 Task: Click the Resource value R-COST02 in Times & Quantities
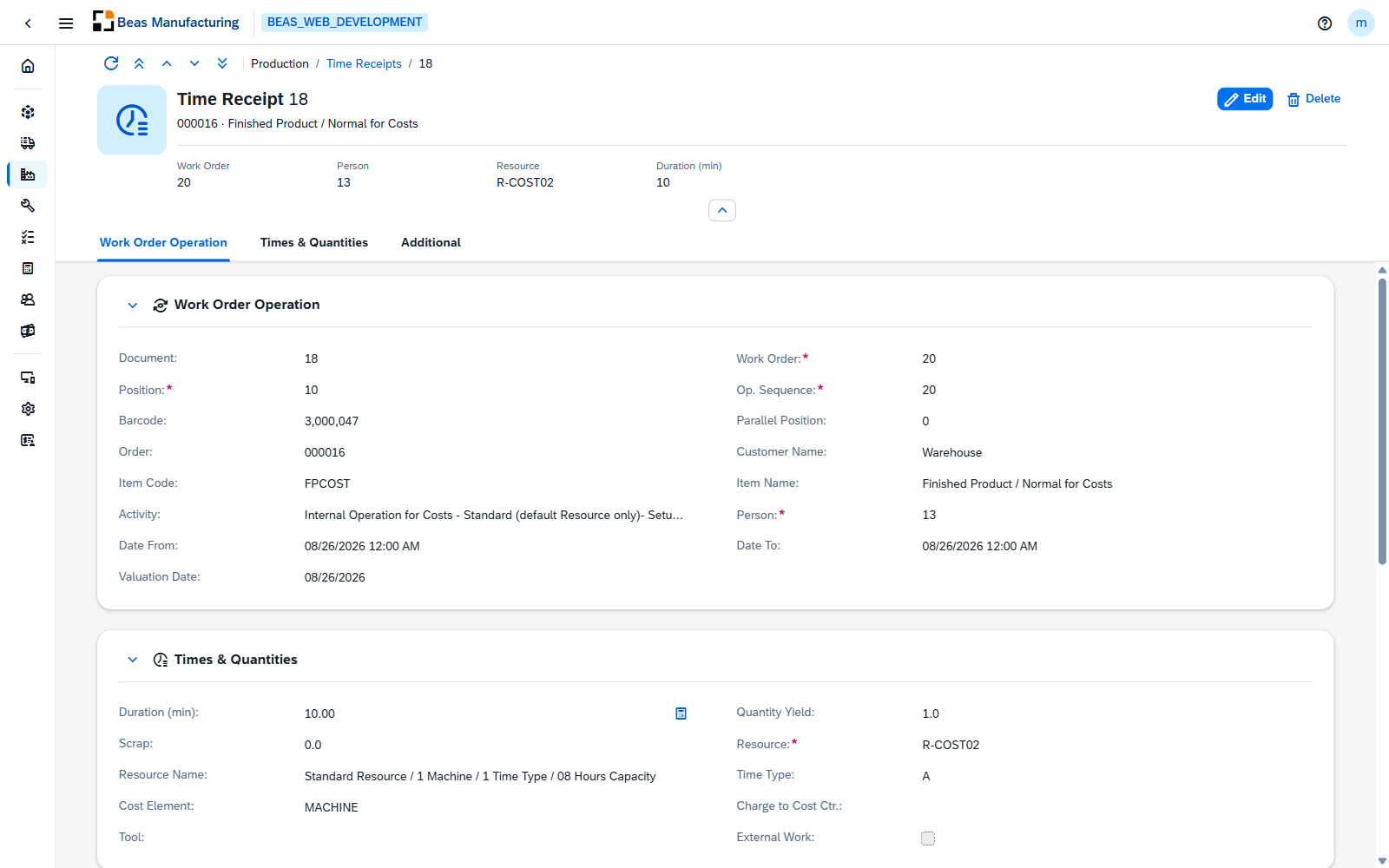click(951, 745)
